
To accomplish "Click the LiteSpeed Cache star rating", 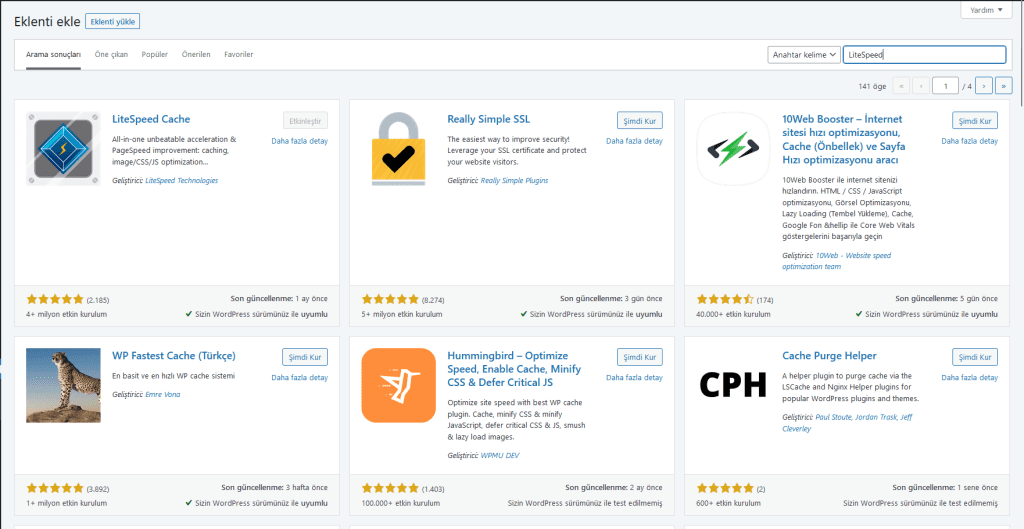I will point(55,300).
